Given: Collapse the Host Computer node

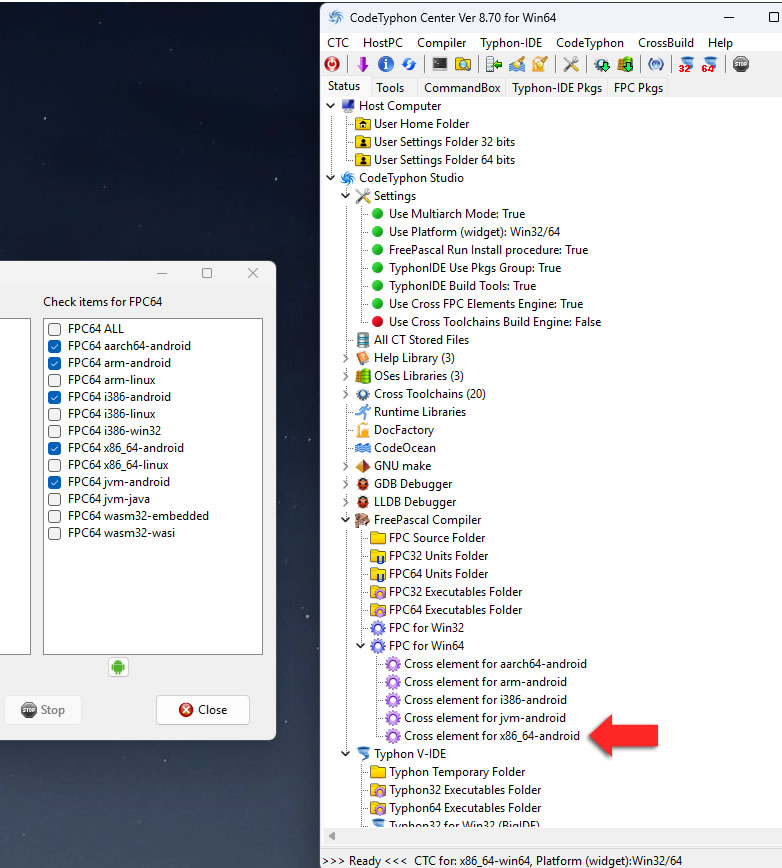Looking at the screenshot, I should [x=331, y=106].
